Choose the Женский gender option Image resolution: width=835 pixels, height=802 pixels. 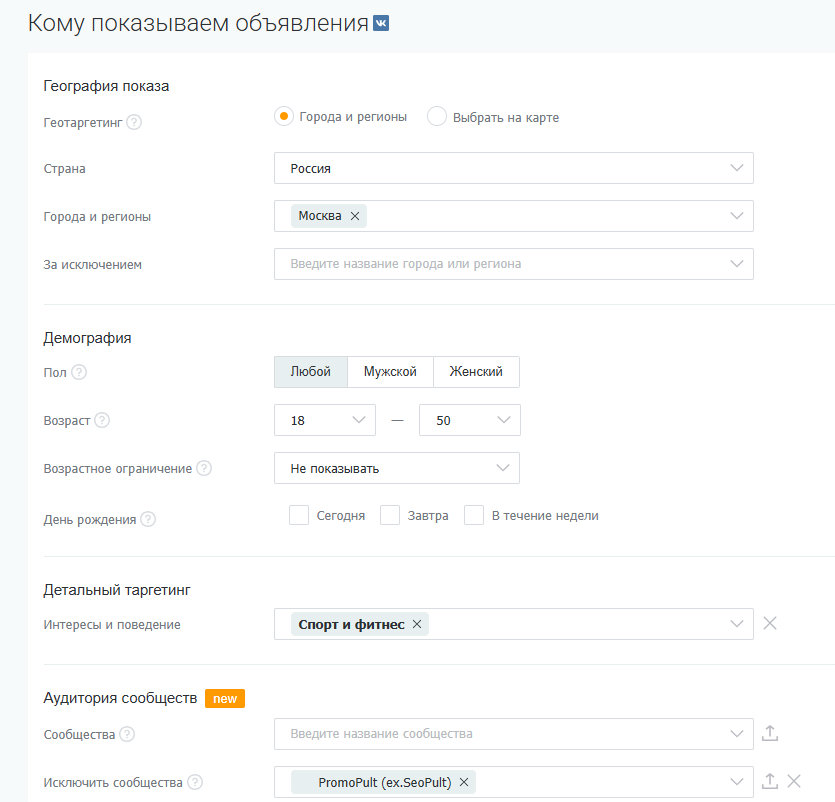click(x=476, y=372)
